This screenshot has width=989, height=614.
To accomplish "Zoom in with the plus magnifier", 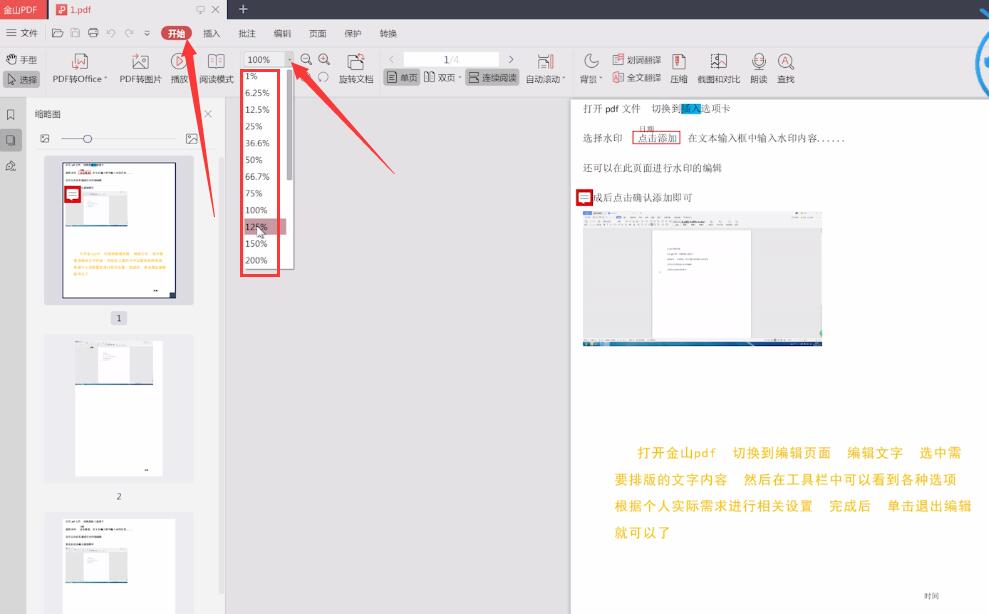I will point(324,59).
